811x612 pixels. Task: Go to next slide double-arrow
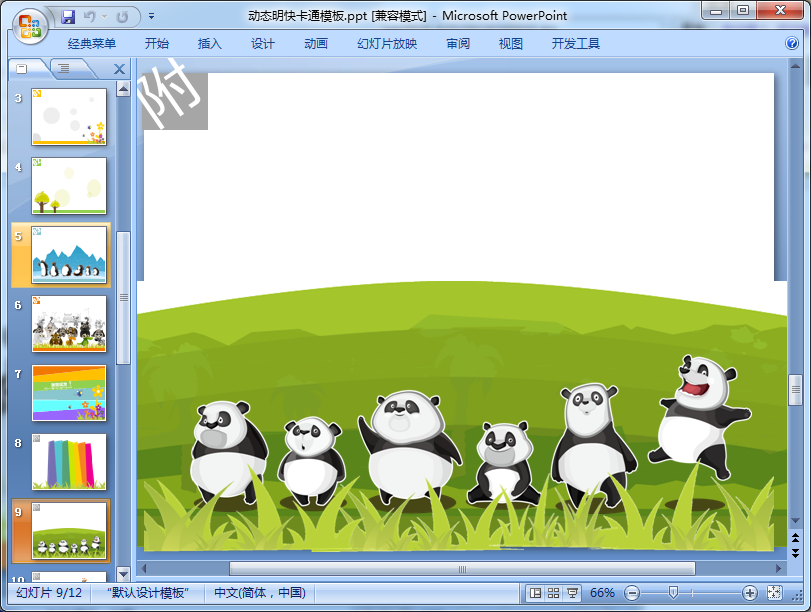(x=795, y=553)
